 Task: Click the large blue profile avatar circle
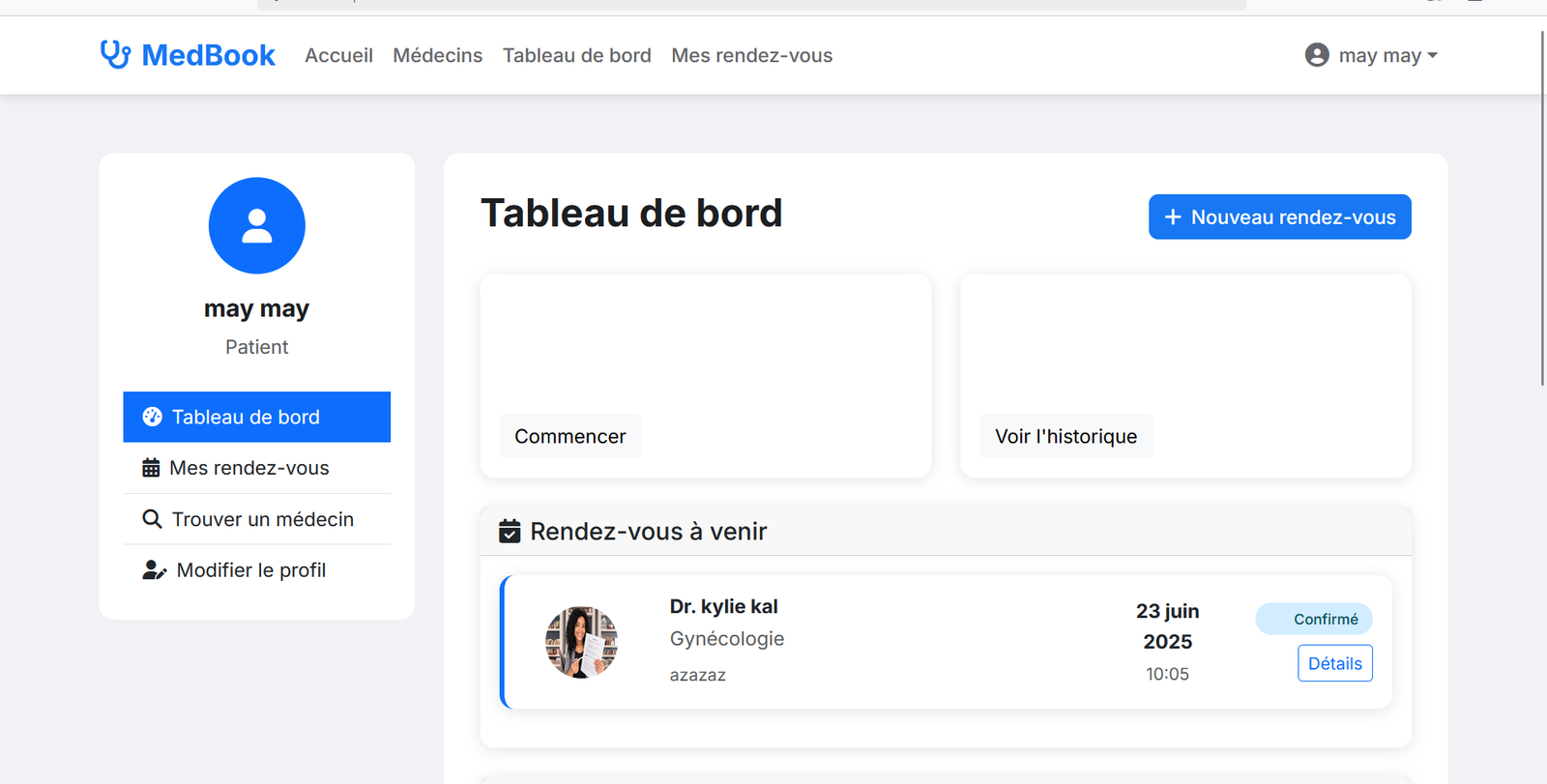[256, 225]
